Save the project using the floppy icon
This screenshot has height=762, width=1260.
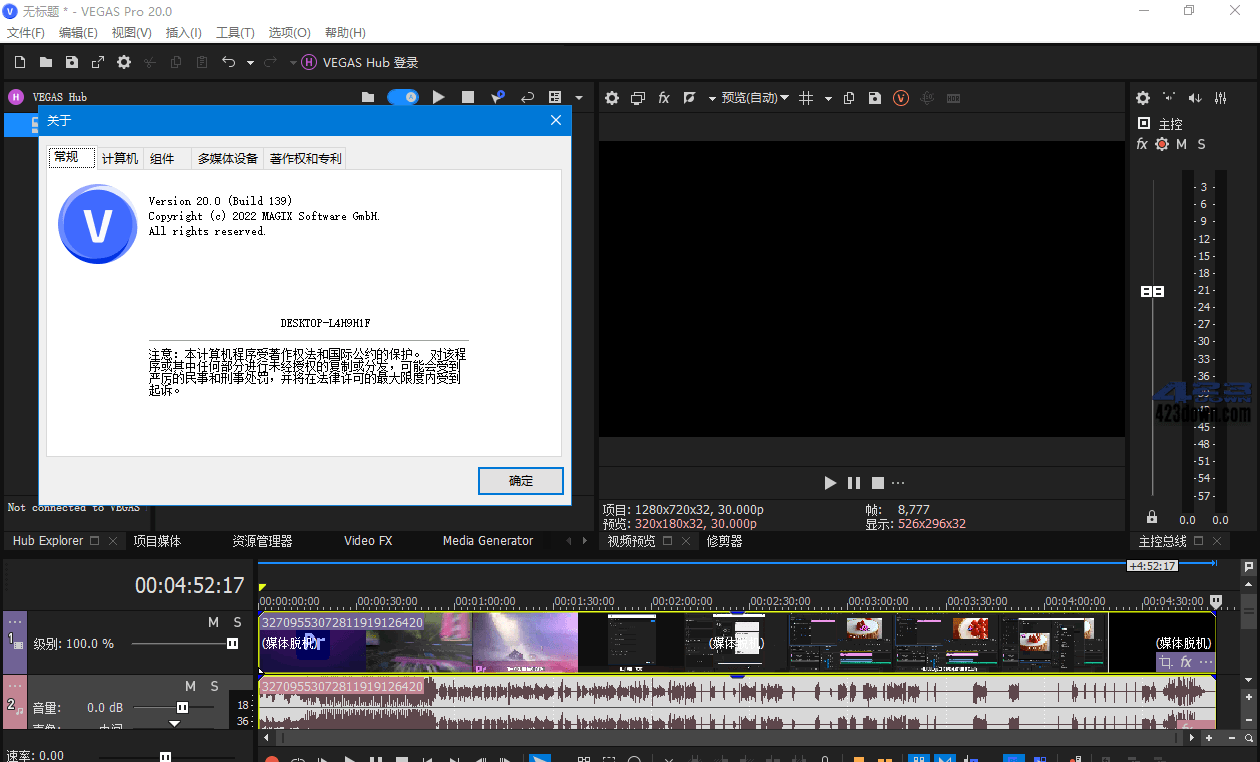71,62
